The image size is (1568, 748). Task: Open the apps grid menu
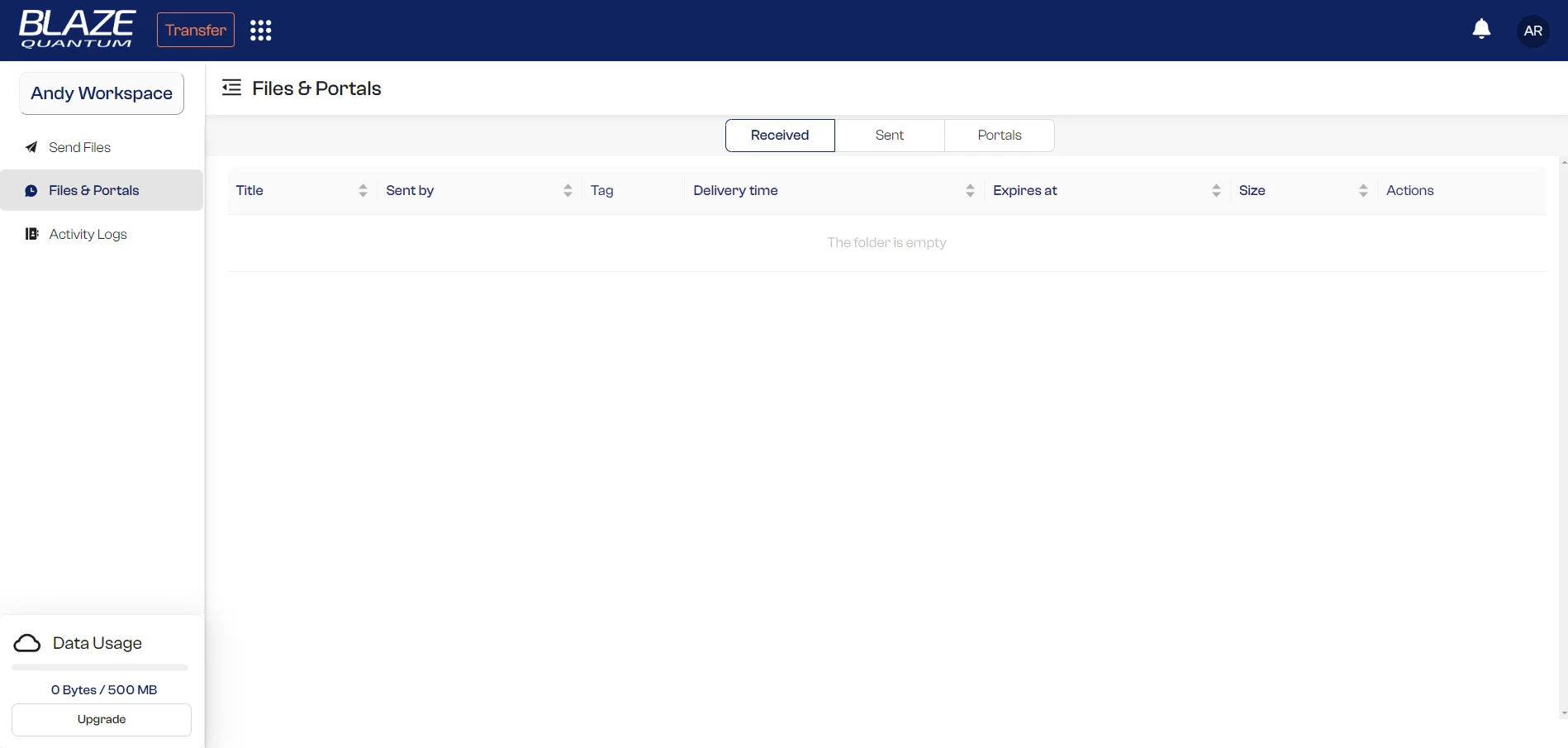click(260, 30)
